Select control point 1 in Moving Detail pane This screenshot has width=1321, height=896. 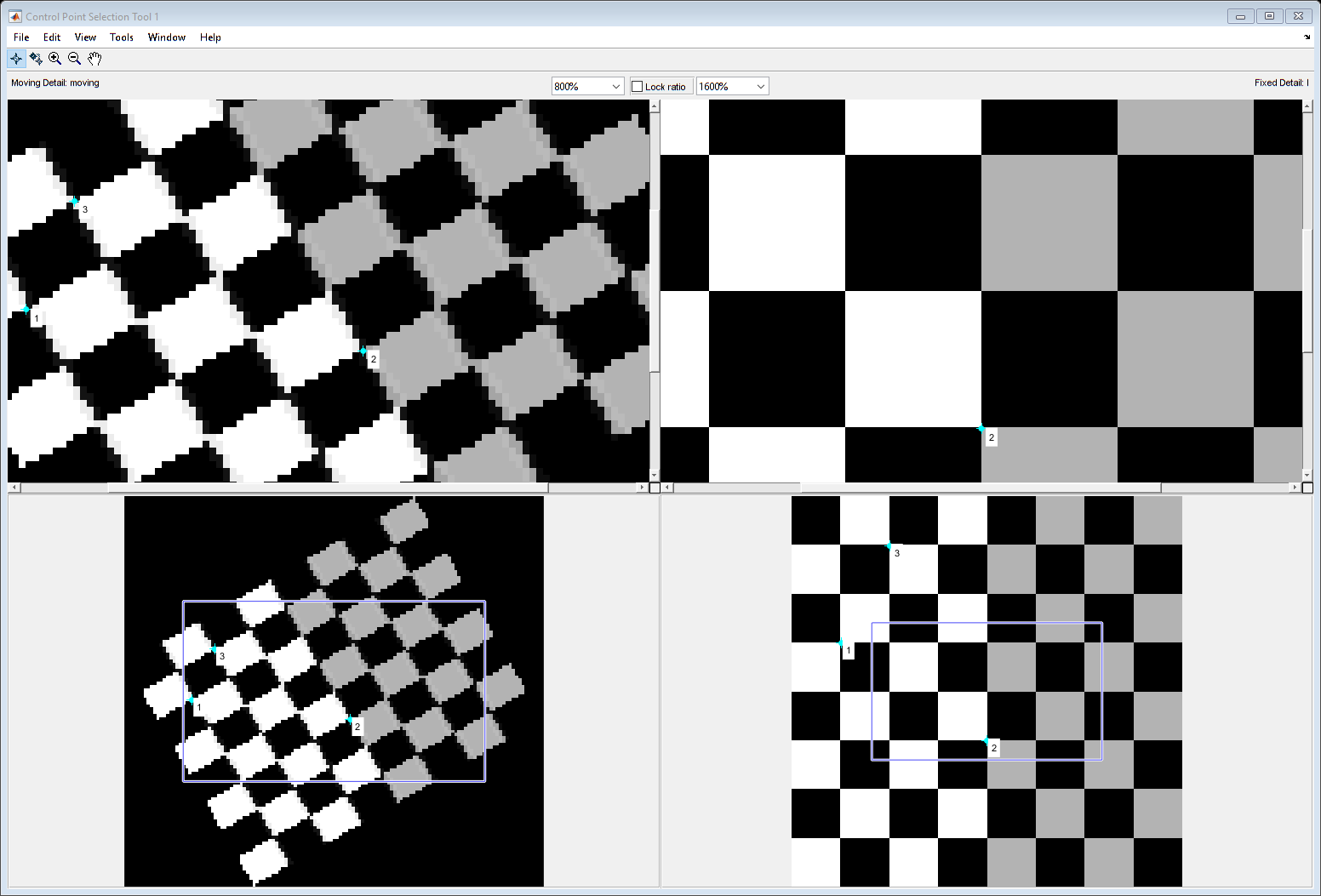(27, 309)
